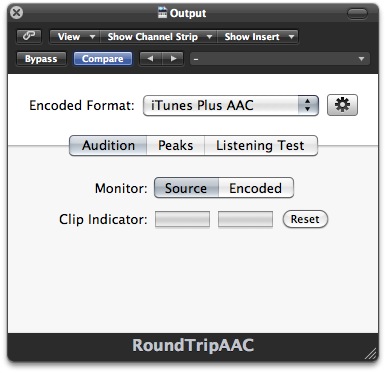The width and height of the screenshot is (386, 373).
Task: Open the preset selection dropdown
Action: click(x=280, y=59)
